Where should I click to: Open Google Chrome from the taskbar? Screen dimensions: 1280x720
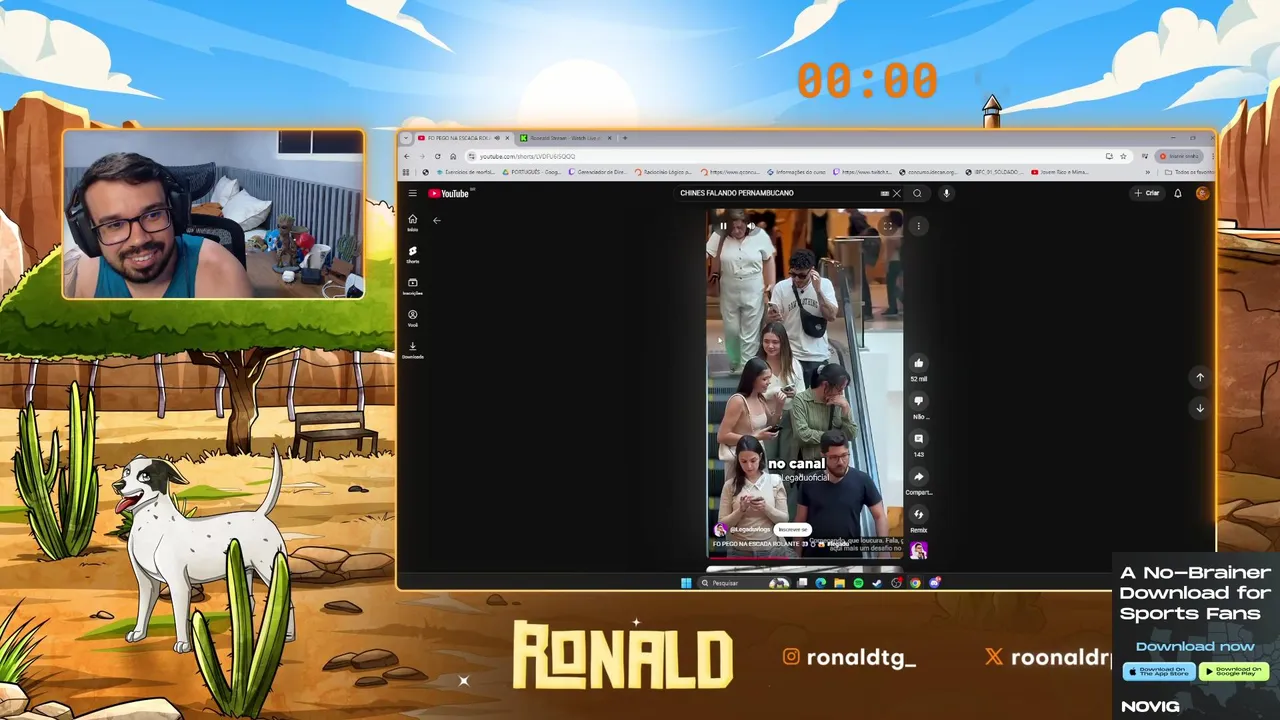coord(915,583)
